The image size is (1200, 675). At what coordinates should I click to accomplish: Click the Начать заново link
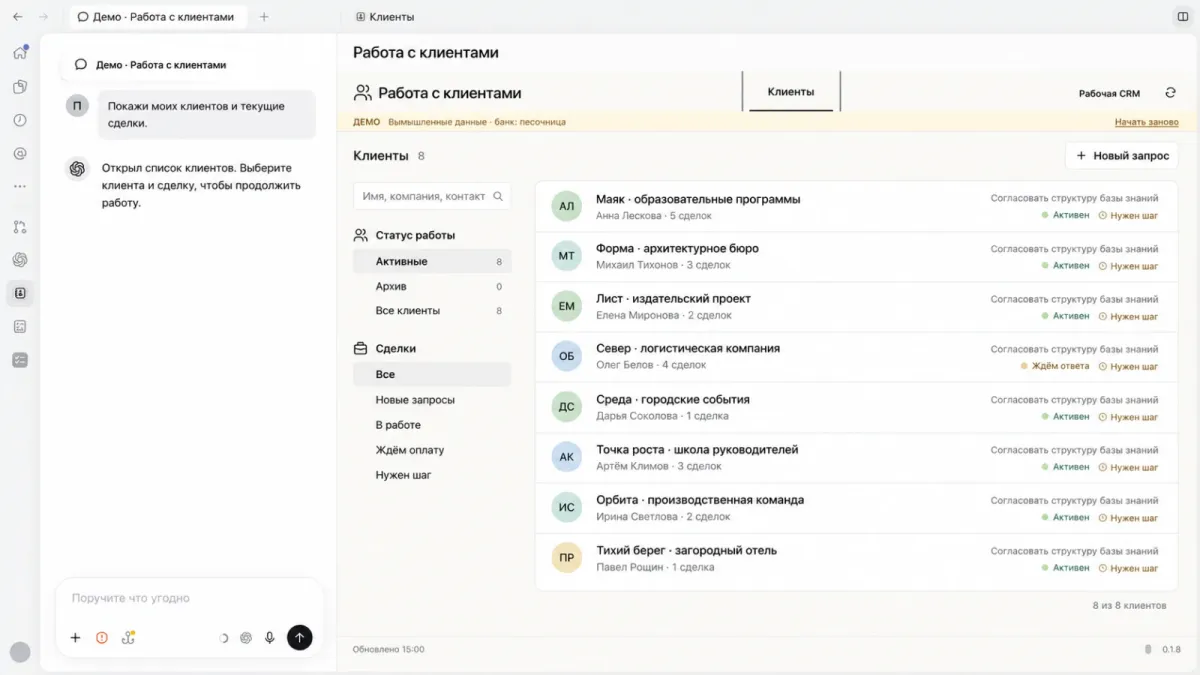[1147, 122]
